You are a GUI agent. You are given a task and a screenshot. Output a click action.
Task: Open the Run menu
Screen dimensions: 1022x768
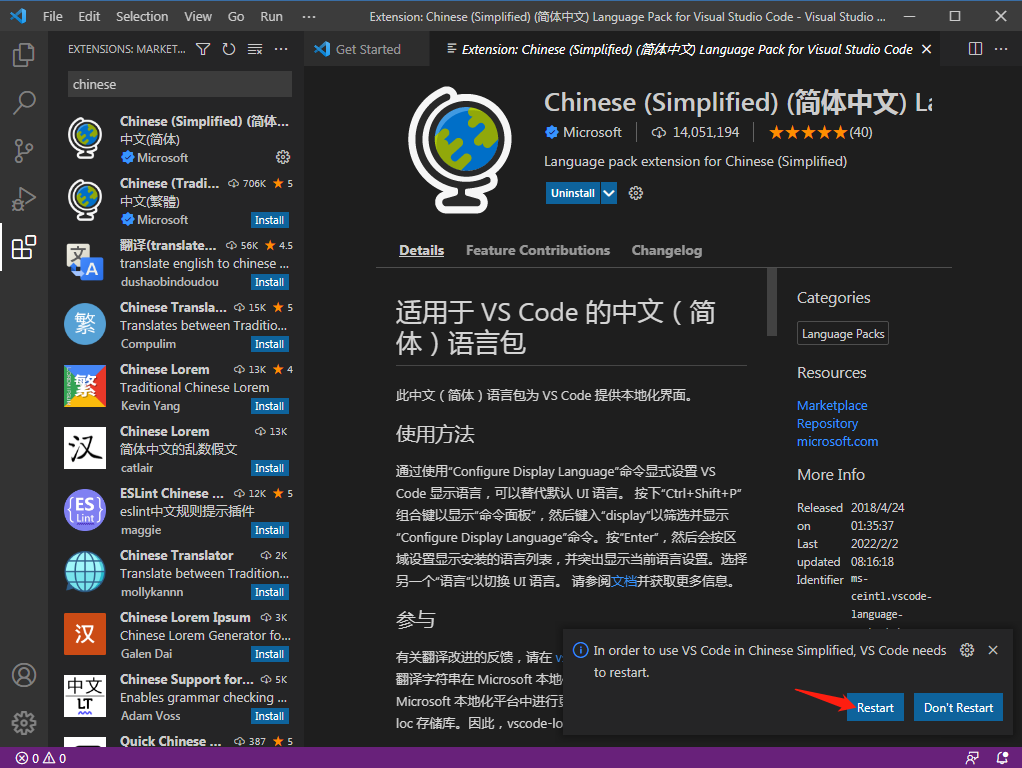[x=272, y=16]
